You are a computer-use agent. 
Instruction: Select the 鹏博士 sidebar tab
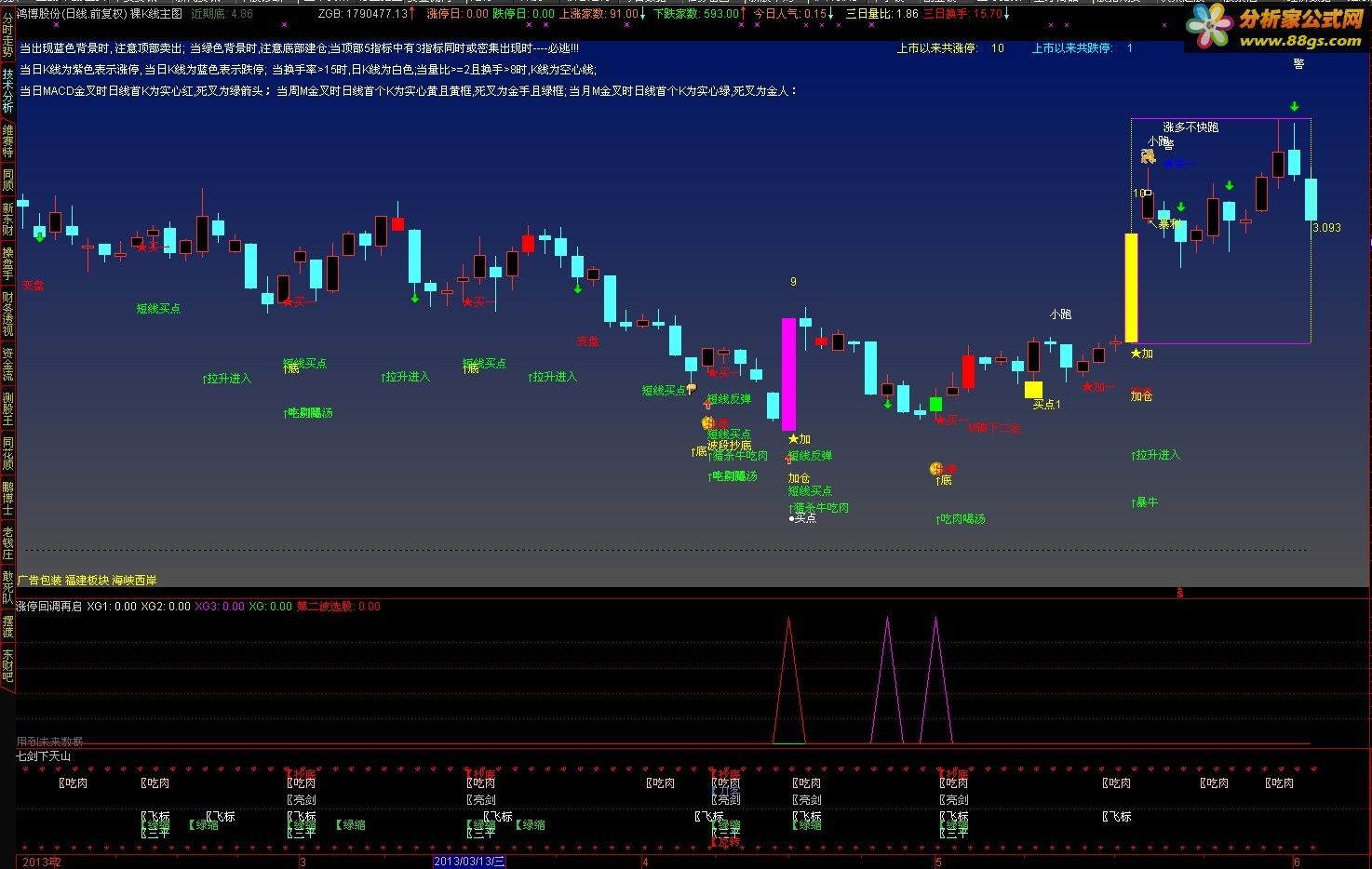pos(7,498)
